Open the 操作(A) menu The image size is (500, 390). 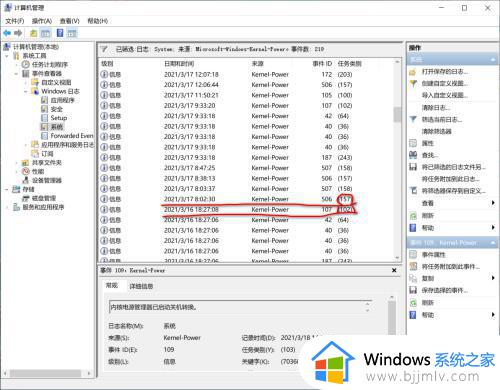(x=42, y=21)
